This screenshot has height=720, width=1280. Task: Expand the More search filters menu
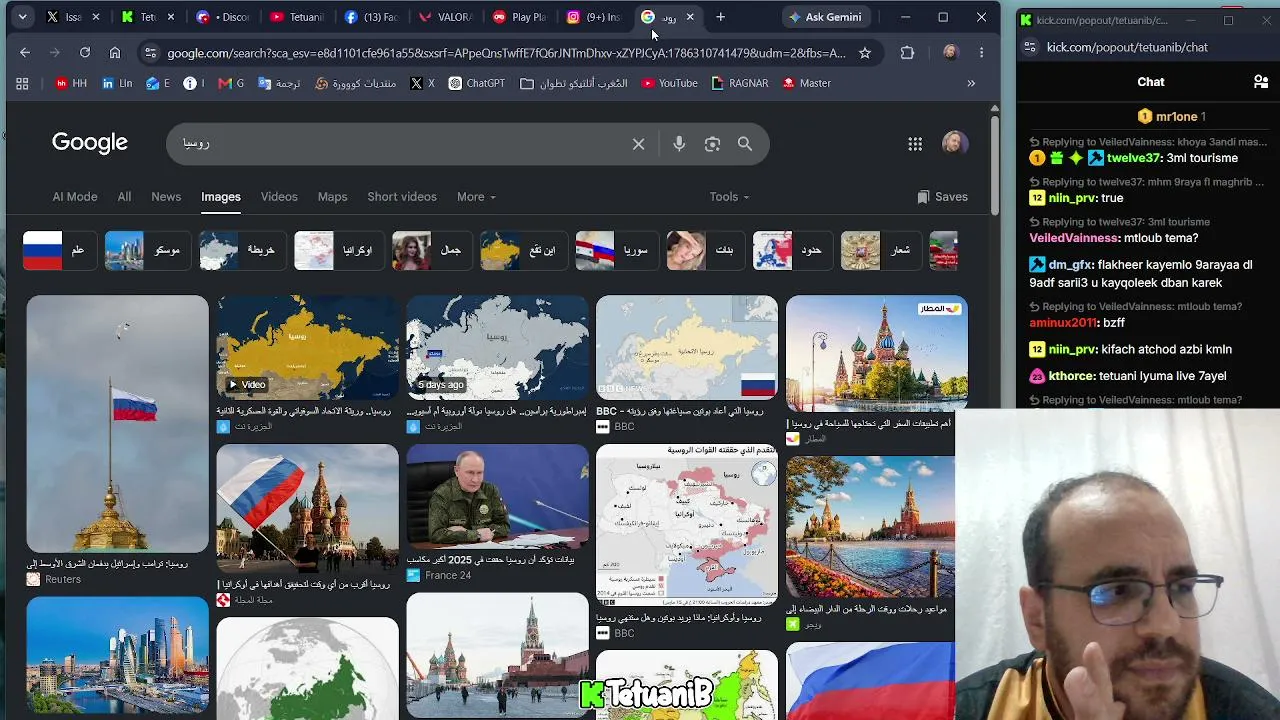(476, 197)
